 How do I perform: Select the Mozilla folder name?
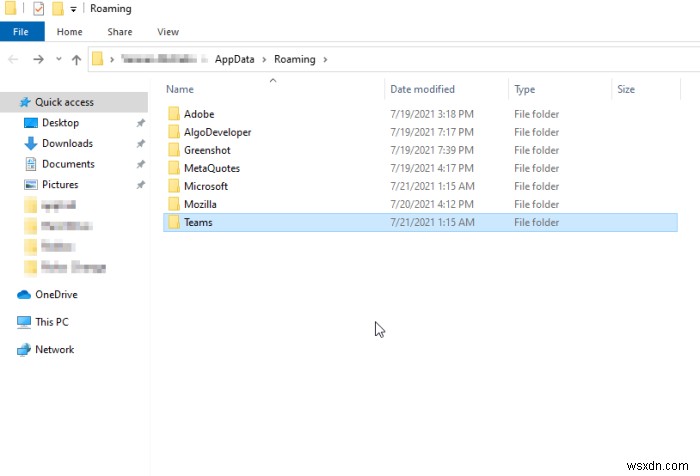[200, 204]
